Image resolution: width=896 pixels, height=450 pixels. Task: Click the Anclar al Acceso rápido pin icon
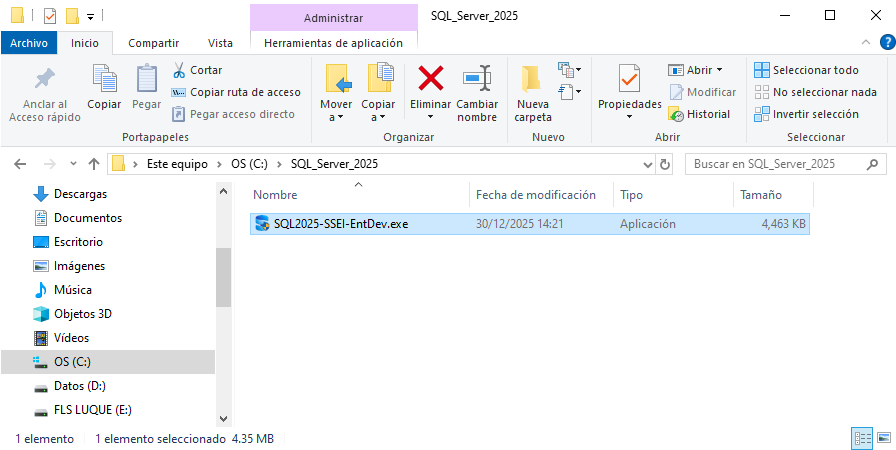click(45, 78)
